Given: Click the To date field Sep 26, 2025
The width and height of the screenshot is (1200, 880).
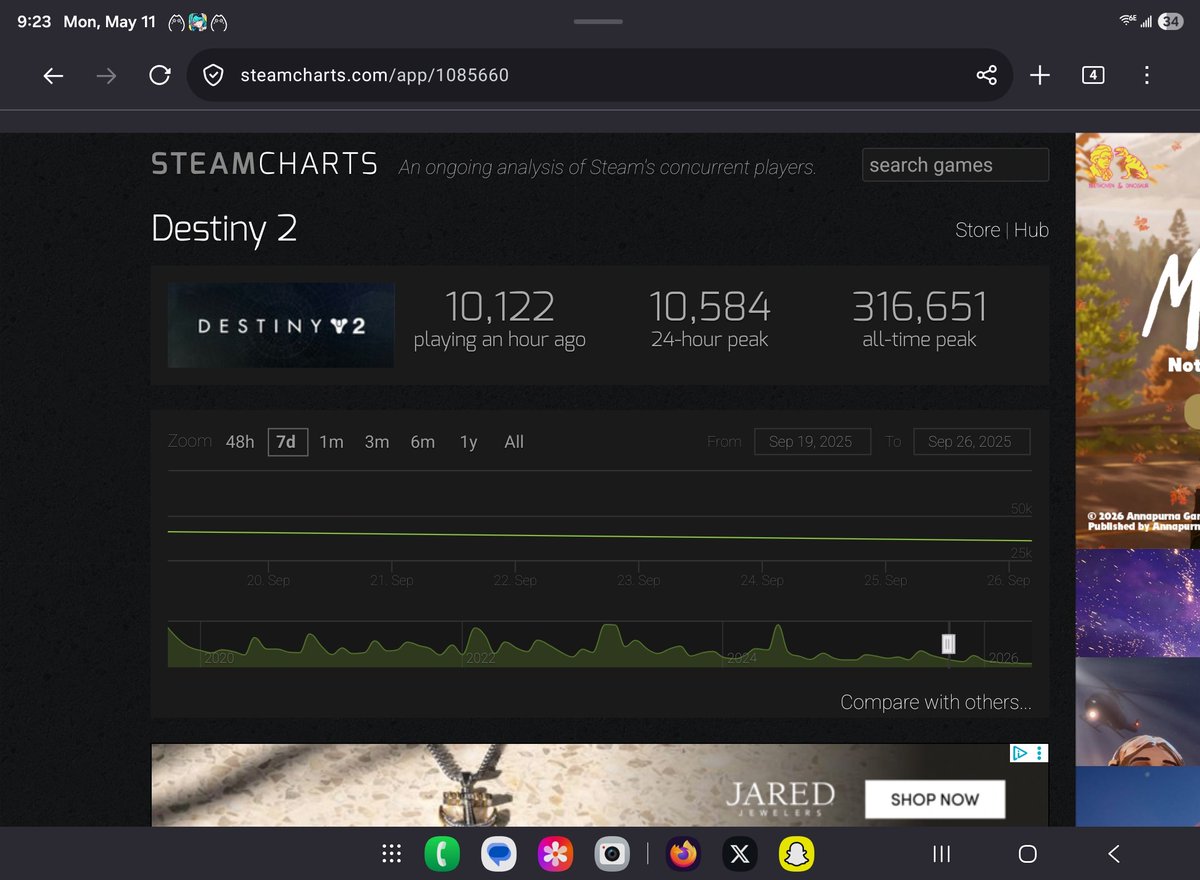Looking at the screenshot, I should coord(971,442).
